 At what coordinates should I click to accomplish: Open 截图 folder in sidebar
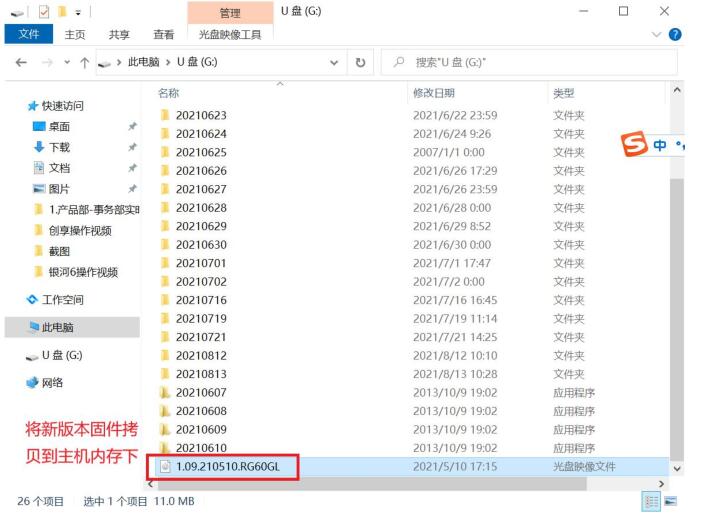59,251
